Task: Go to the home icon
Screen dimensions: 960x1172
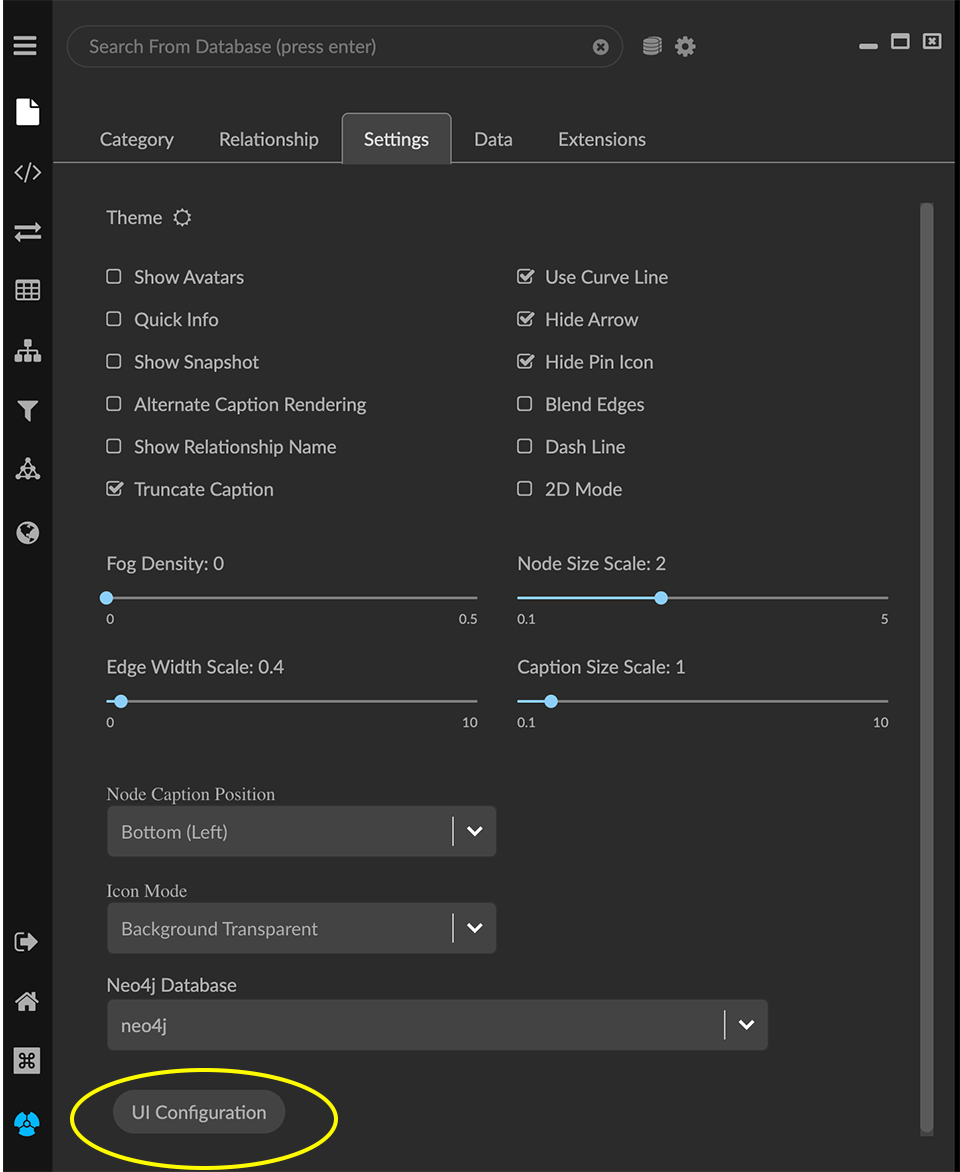Action: (x=27, y=1001)
